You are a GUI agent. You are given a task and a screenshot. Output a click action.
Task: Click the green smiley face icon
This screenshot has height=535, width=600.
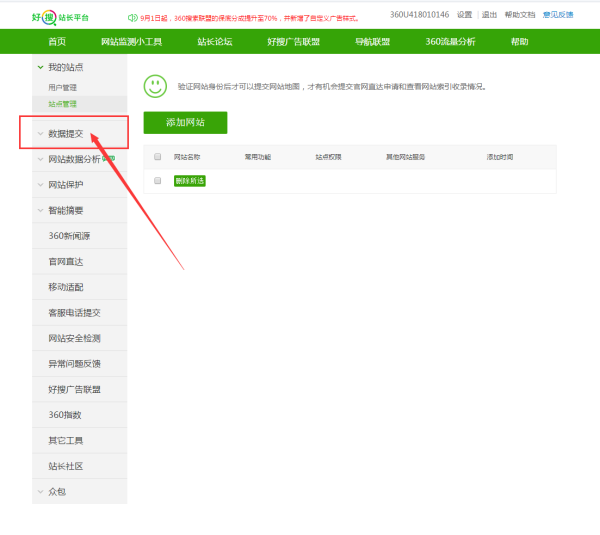pos(155,86)
